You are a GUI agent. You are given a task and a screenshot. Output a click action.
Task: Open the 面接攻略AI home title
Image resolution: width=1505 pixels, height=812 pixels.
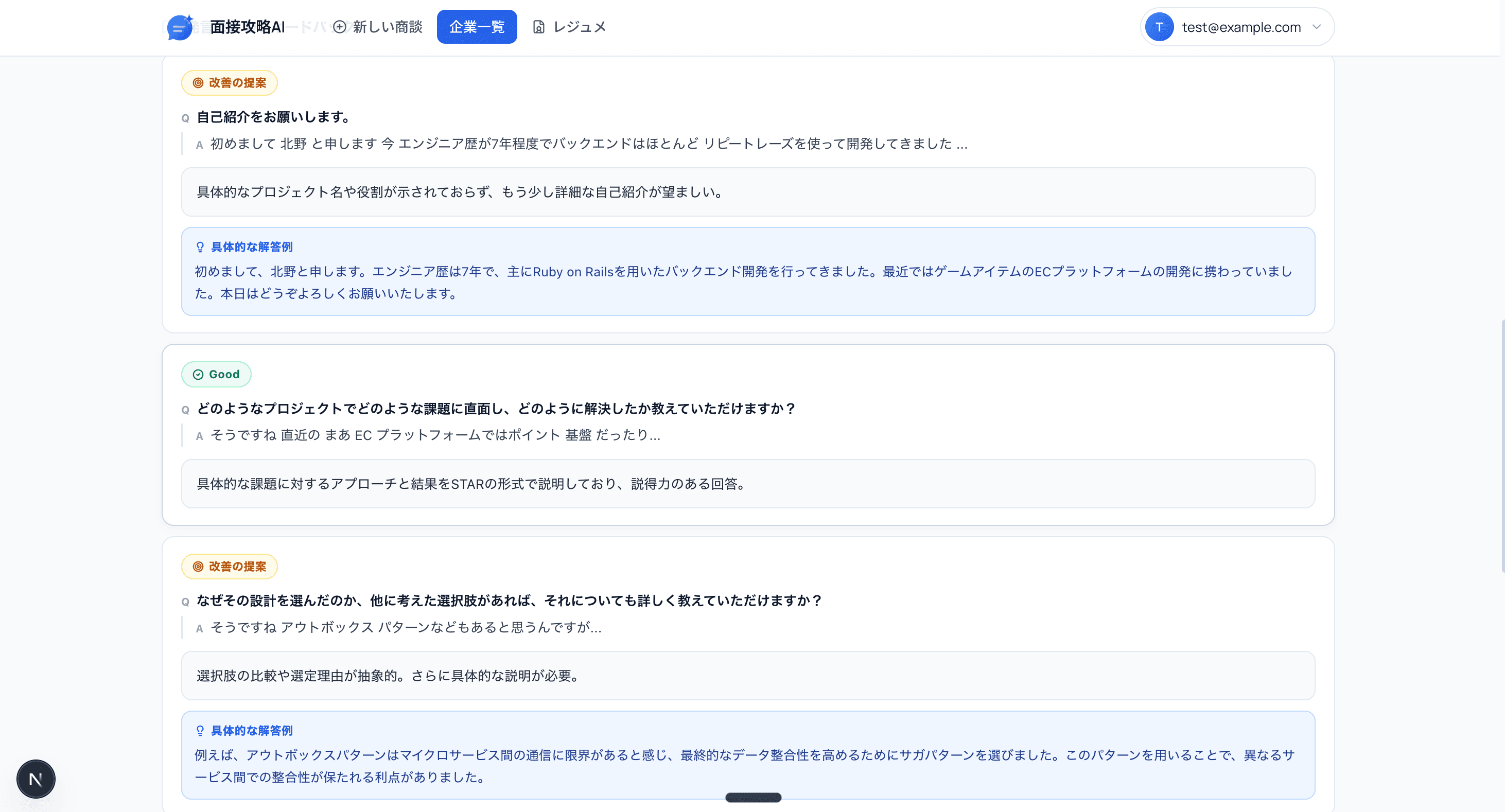point(247,27)
